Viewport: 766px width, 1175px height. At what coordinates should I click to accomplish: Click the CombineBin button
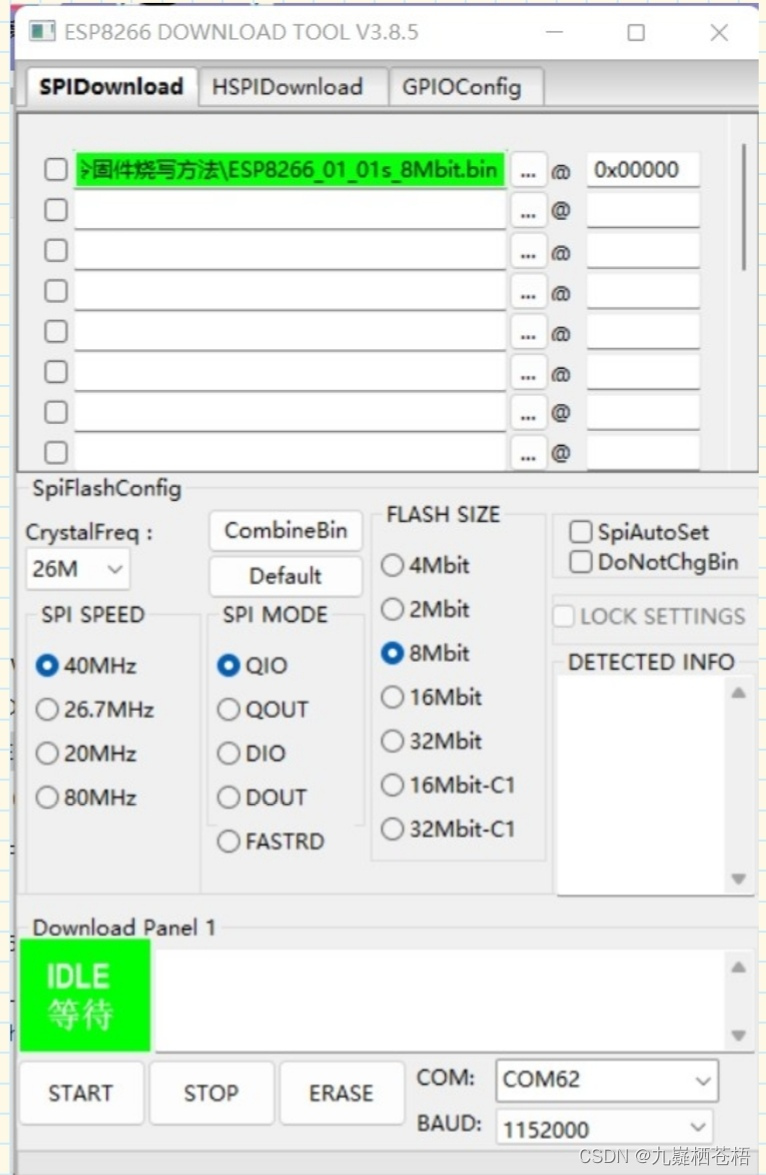click(286, 531)
